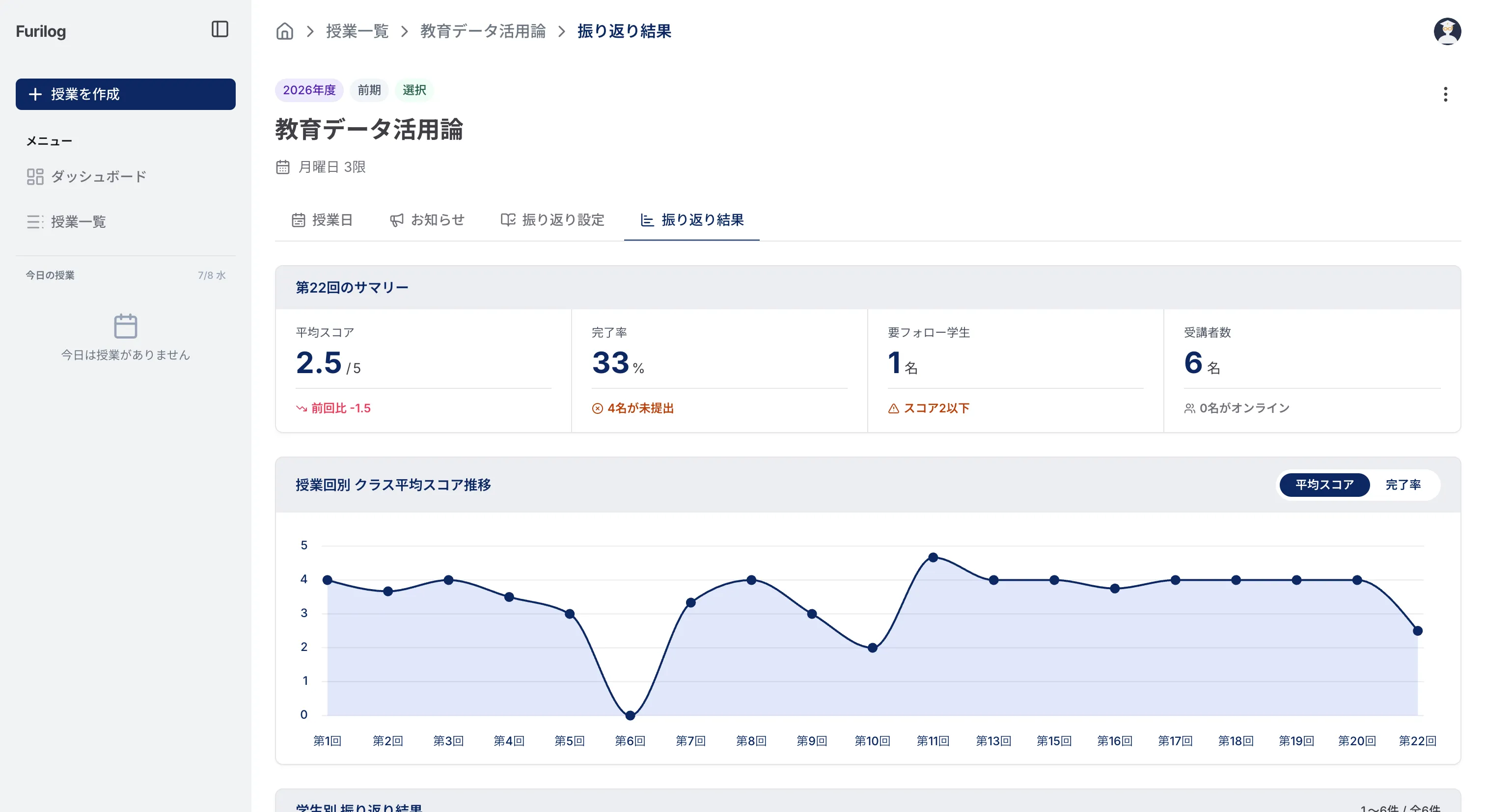Select the 振り返り結果 tab
The image size is (1485, 812).
(692, 220)
